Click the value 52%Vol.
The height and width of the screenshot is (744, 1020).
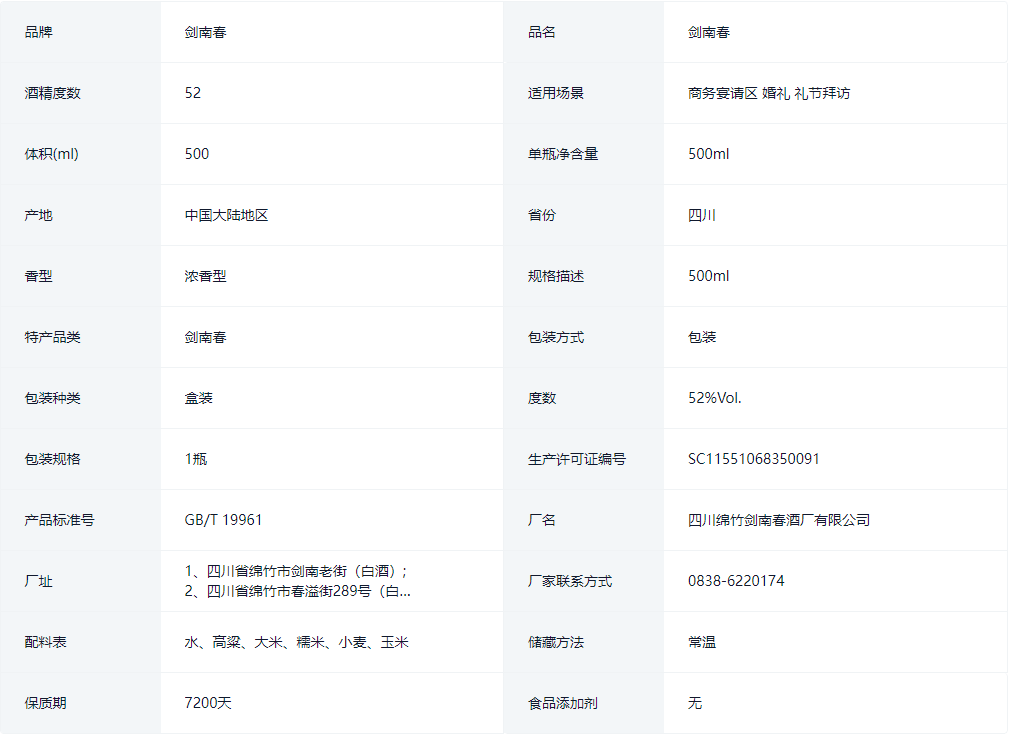(714, 398)
